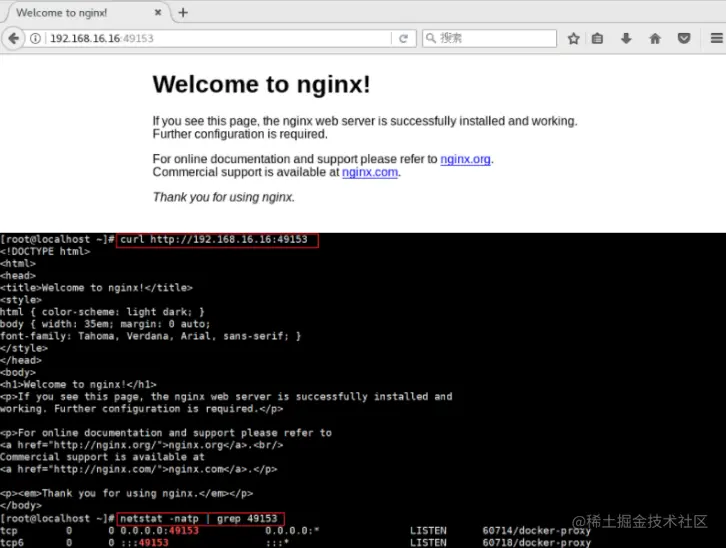Viewport: 726px width, 548px height.
Task: Click the magnifier icon in search box
Action: coord(431,38)
